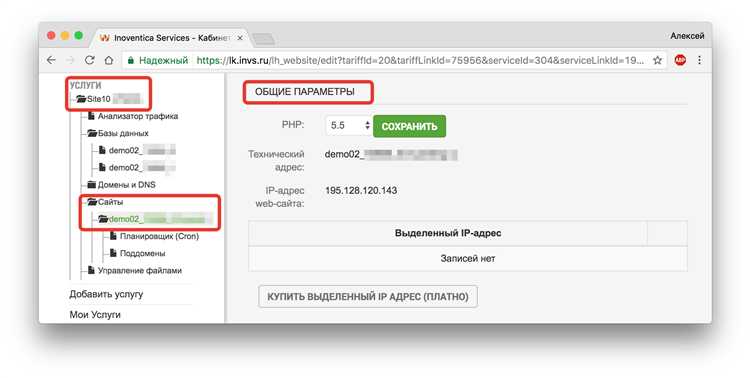This screenshot has height=378, width=750.
Task: Click the Добавить услугу link
Action: pos(106,294)
